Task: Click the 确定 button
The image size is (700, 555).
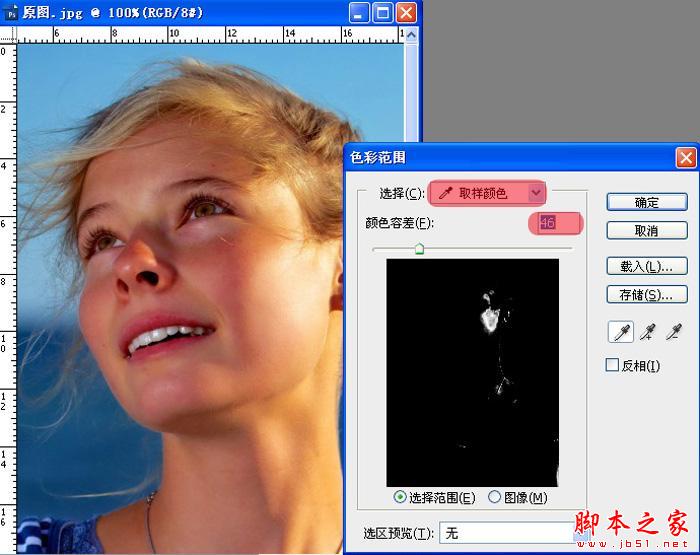Action: tap(647, 202)
